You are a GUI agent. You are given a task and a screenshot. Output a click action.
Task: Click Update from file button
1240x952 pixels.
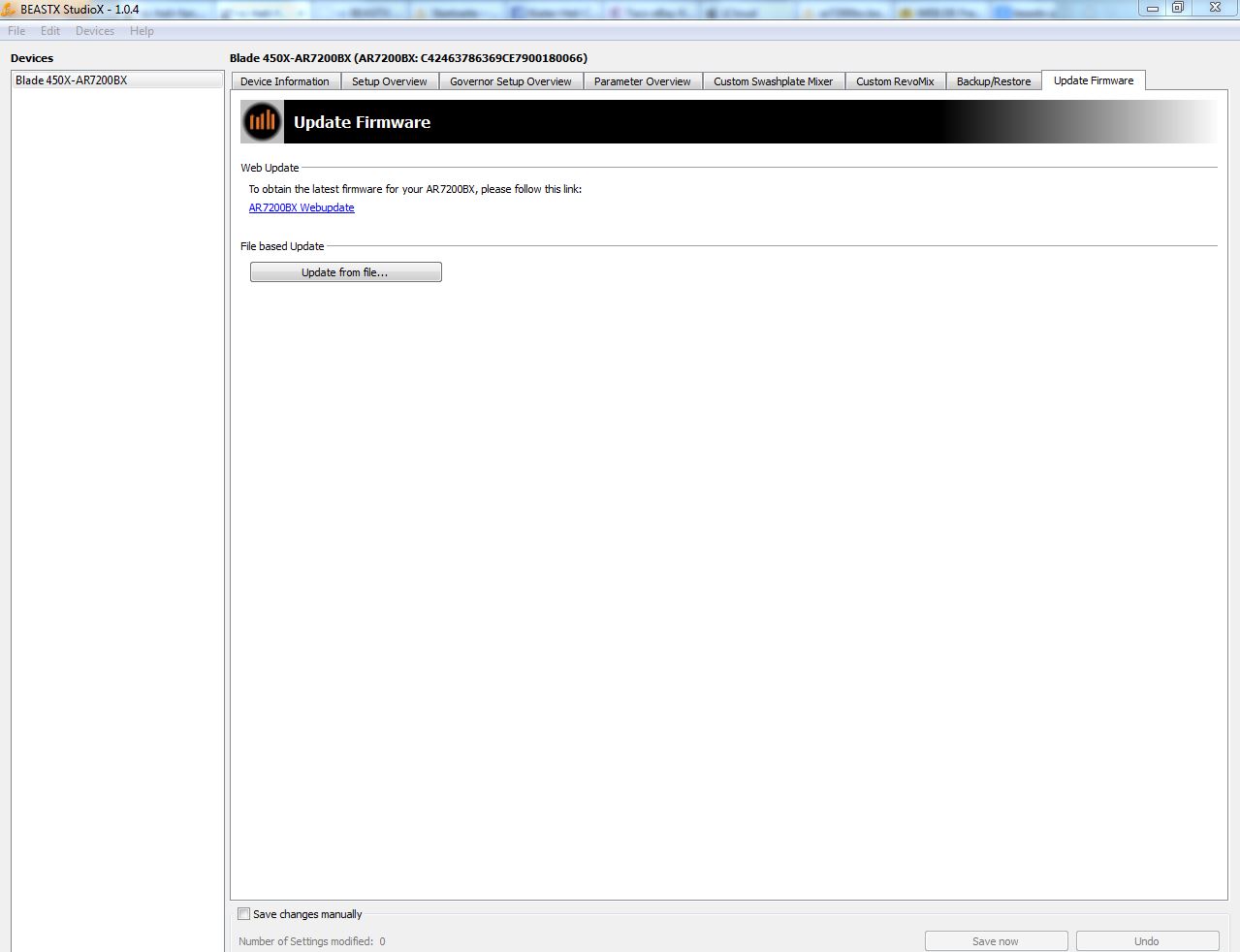point(346,272)
